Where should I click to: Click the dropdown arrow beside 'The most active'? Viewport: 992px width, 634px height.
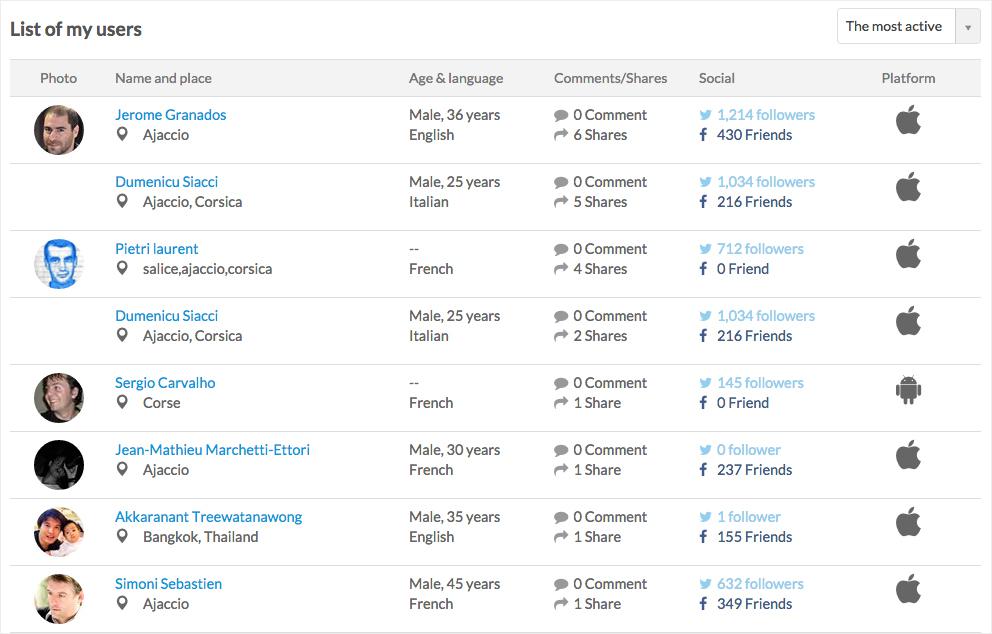point(967,27)
